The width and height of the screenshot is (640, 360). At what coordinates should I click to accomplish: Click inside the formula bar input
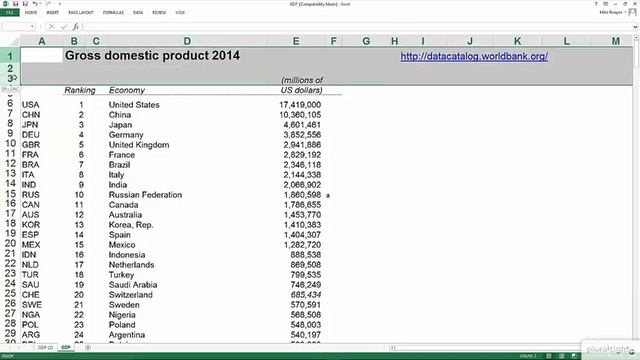point(357,27)
